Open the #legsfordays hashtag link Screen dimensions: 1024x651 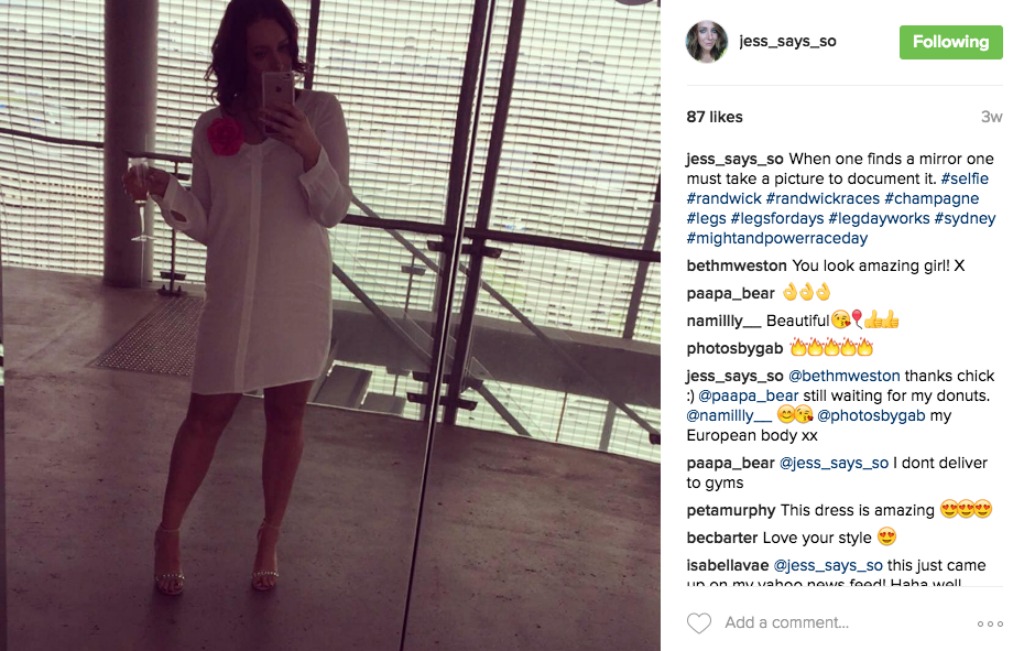[777, 218]
